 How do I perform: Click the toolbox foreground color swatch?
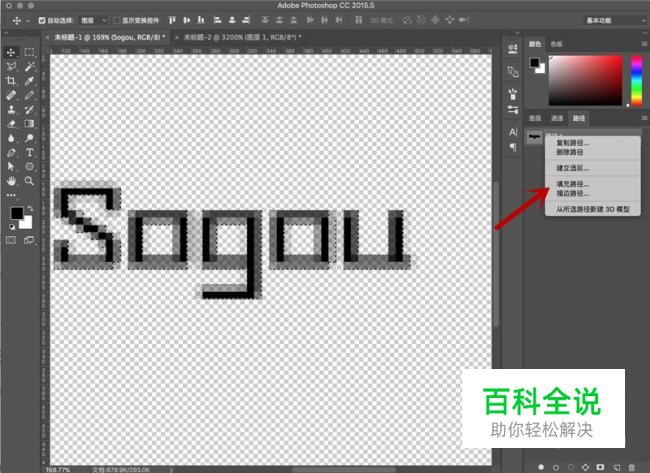point(17,213)
